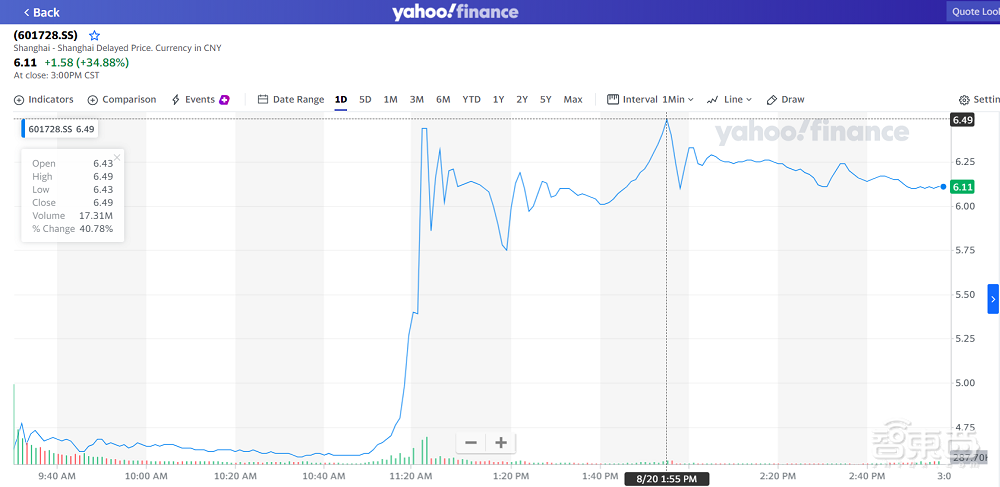Select the 1M time range
This screenshot has width=1000, height=487.
[390, 100]
